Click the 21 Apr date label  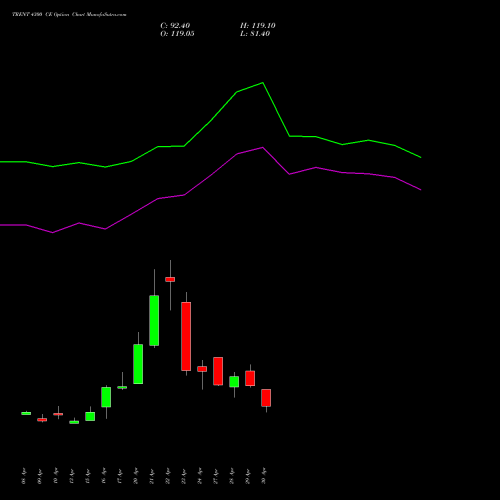point(152,476)
